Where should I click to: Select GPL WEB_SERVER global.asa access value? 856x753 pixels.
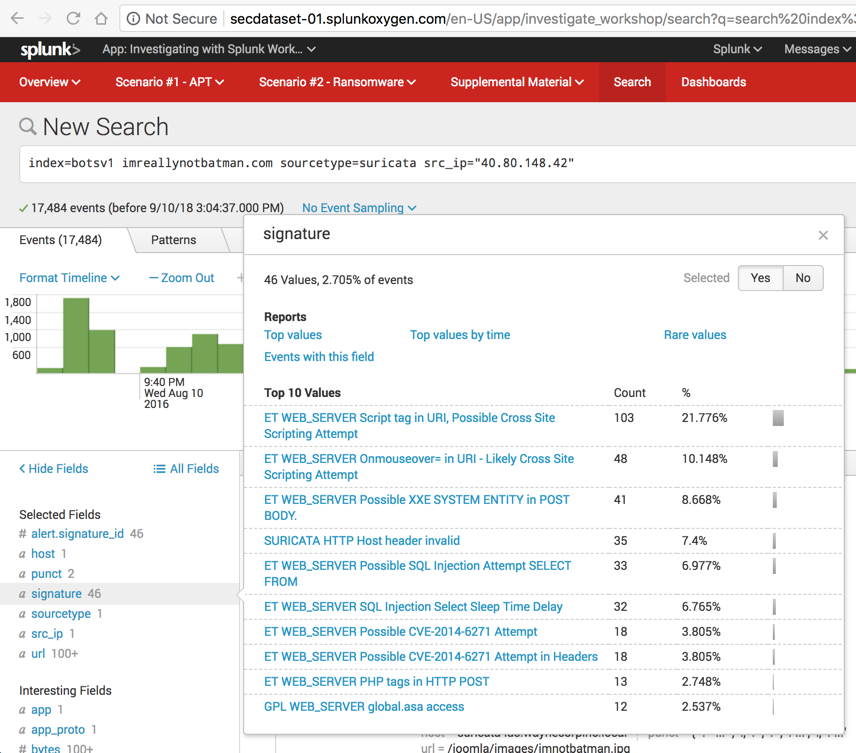(364, 707)
